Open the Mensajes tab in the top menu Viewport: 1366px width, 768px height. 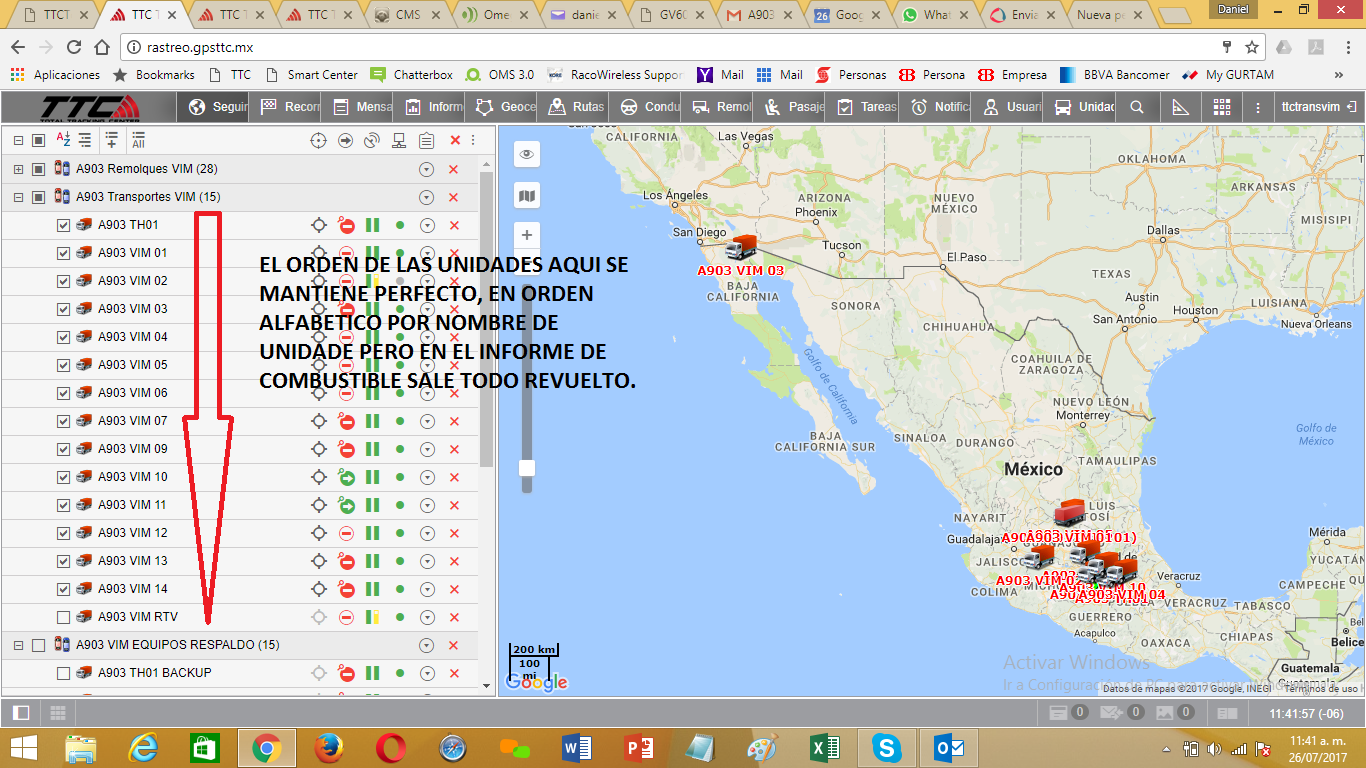(362, 107)
